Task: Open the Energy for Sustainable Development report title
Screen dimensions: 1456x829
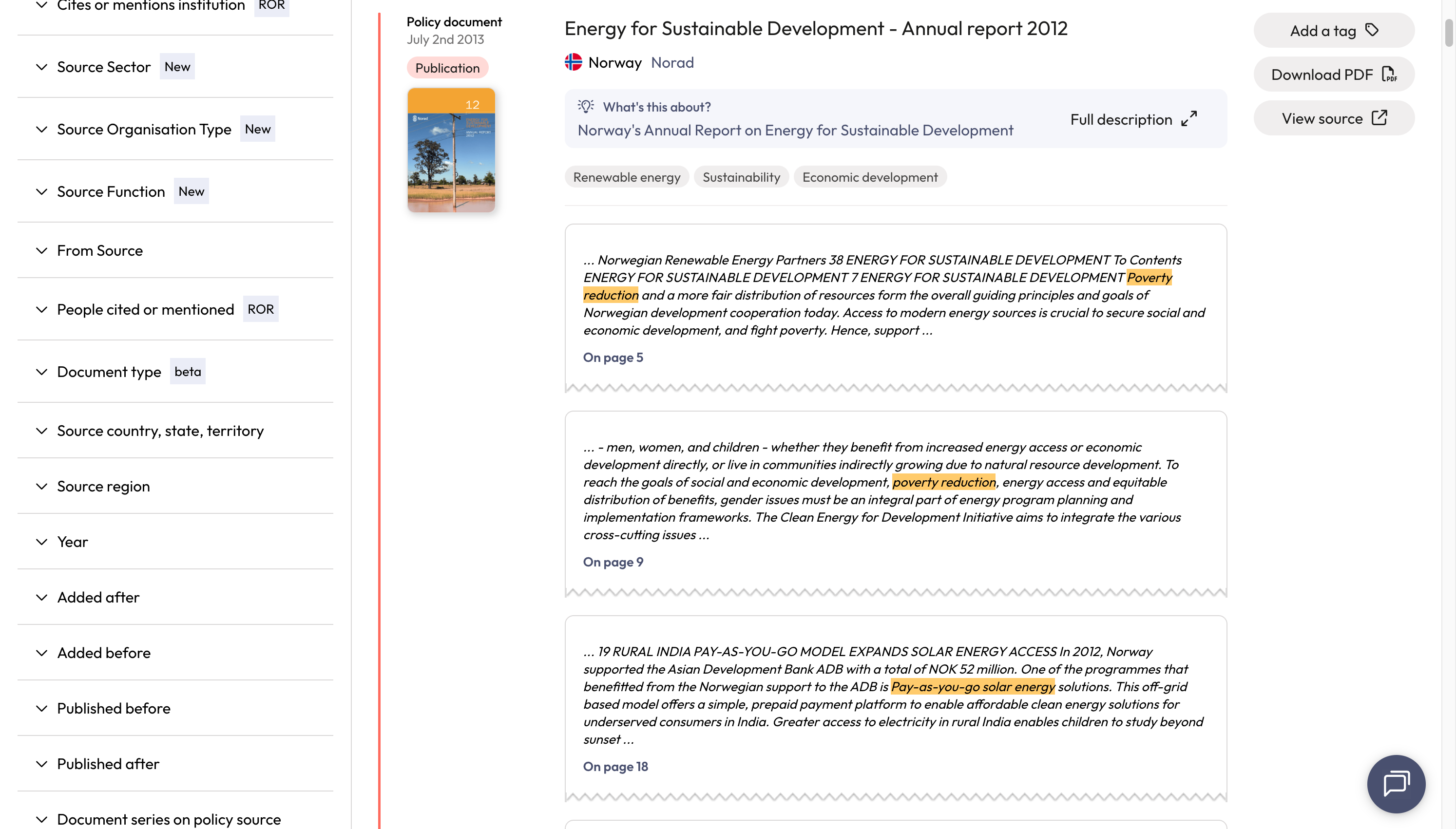Action: [x=815, y=28]
